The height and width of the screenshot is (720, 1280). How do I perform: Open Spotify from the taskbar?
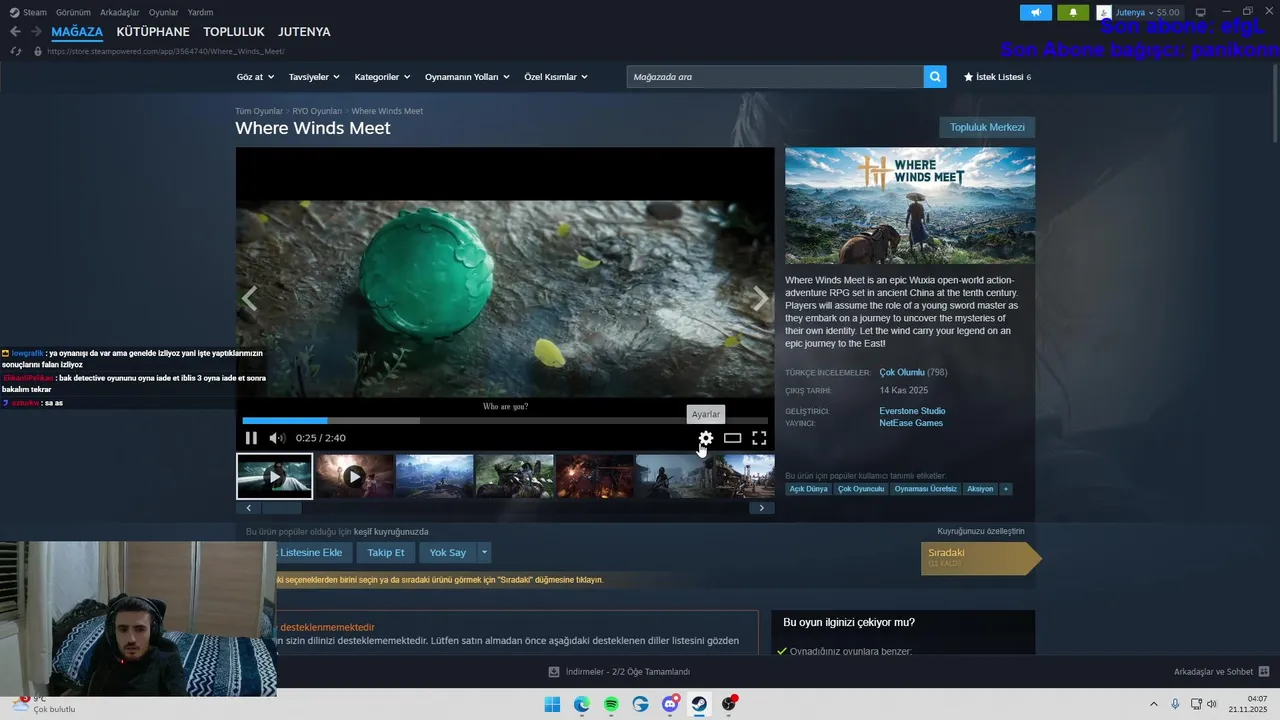click(x=611, y=704)
